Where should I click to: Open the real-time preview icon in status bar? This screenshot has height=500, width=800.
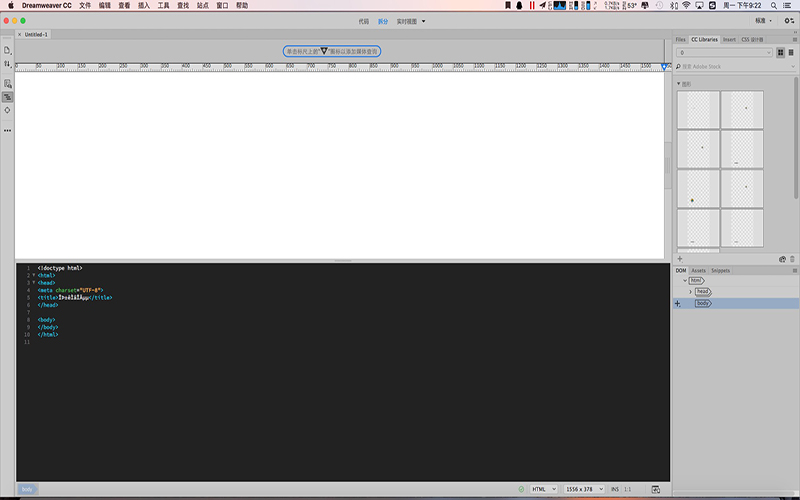coord(656,489)
